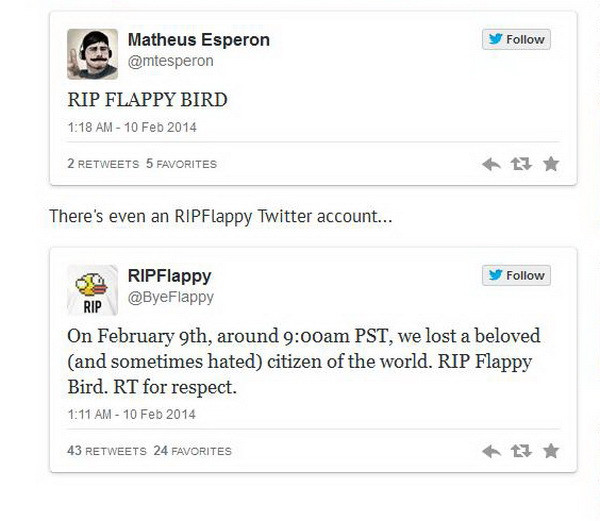This screenshot has width=600, height=521.
Task: Favorite Matheus Esperon's tweet with the star
Action: (x=551, y=164)
